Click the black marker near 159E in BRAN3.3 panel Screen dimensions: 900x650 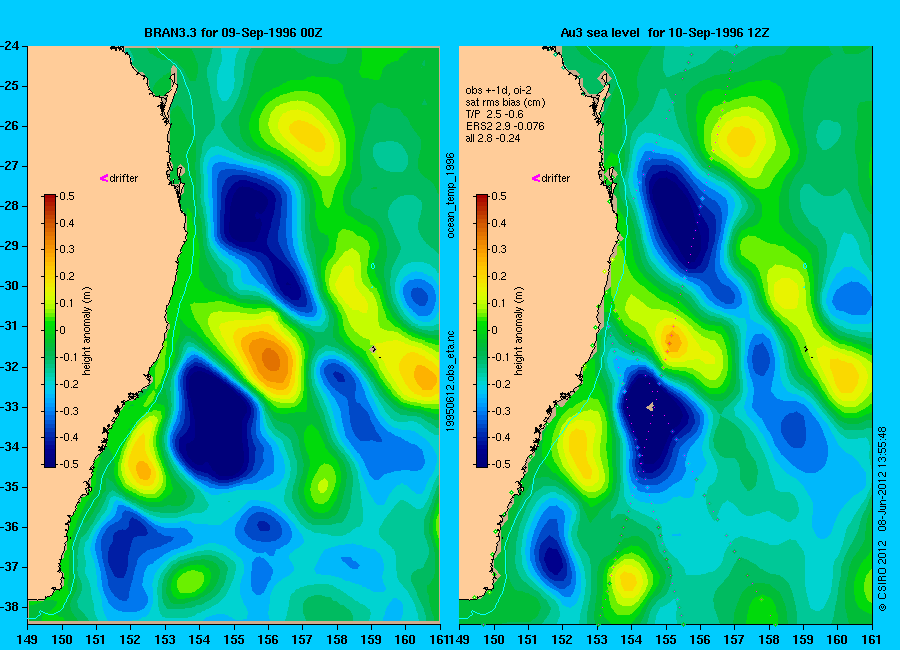click(x=374, y=350)
